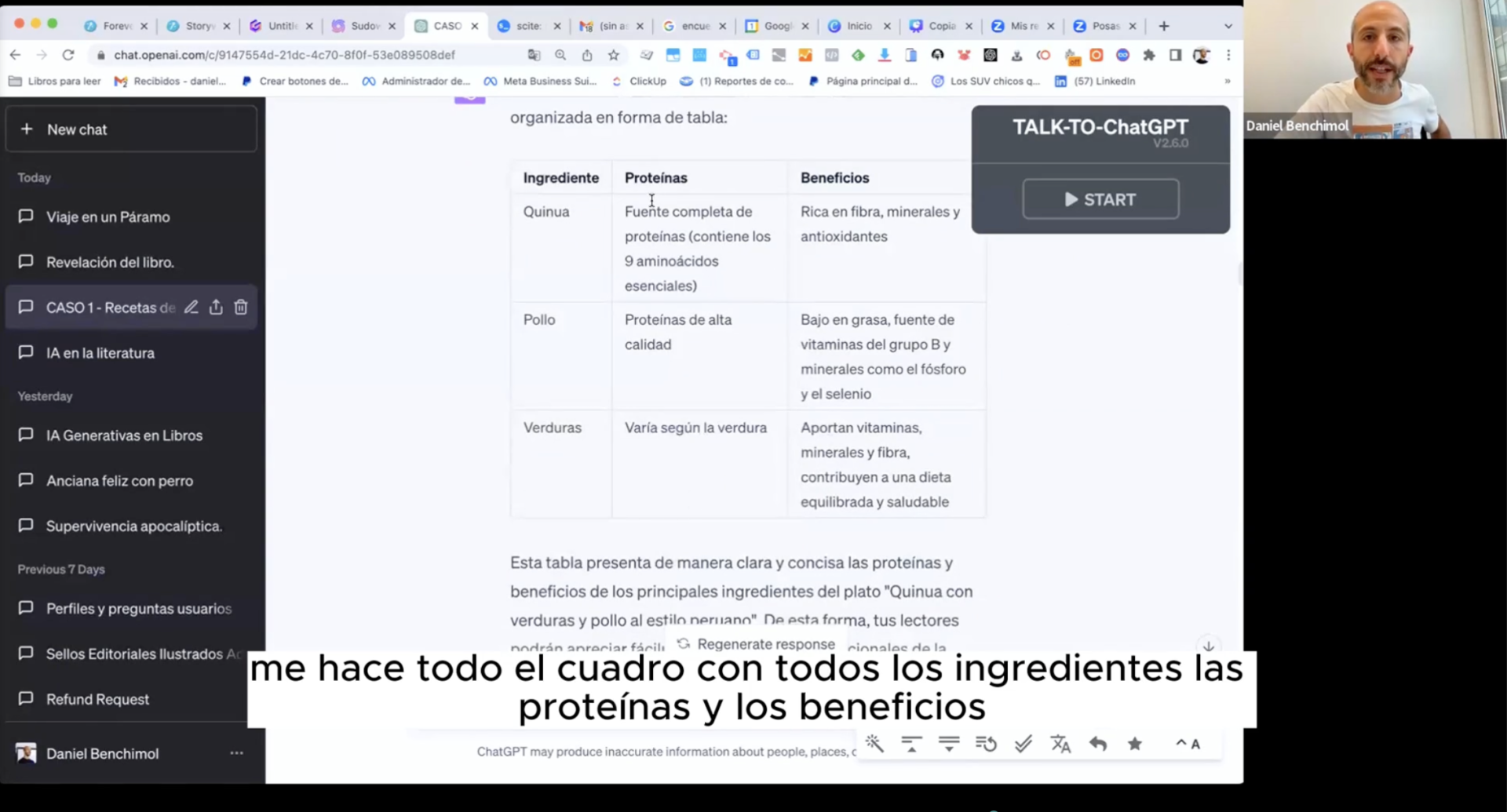Click the green diamond extension icon
This screenshot has height=812, width=1507.
click(x=858, y=55)
